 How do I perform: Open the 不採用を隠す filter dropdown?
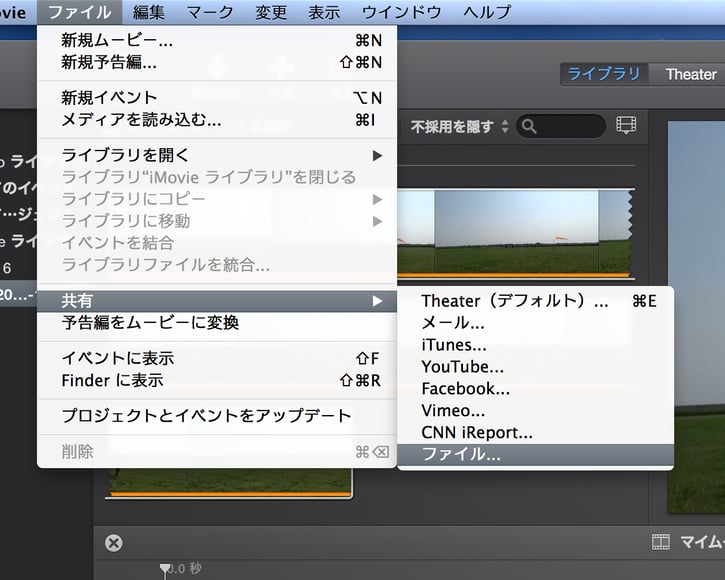459,127
